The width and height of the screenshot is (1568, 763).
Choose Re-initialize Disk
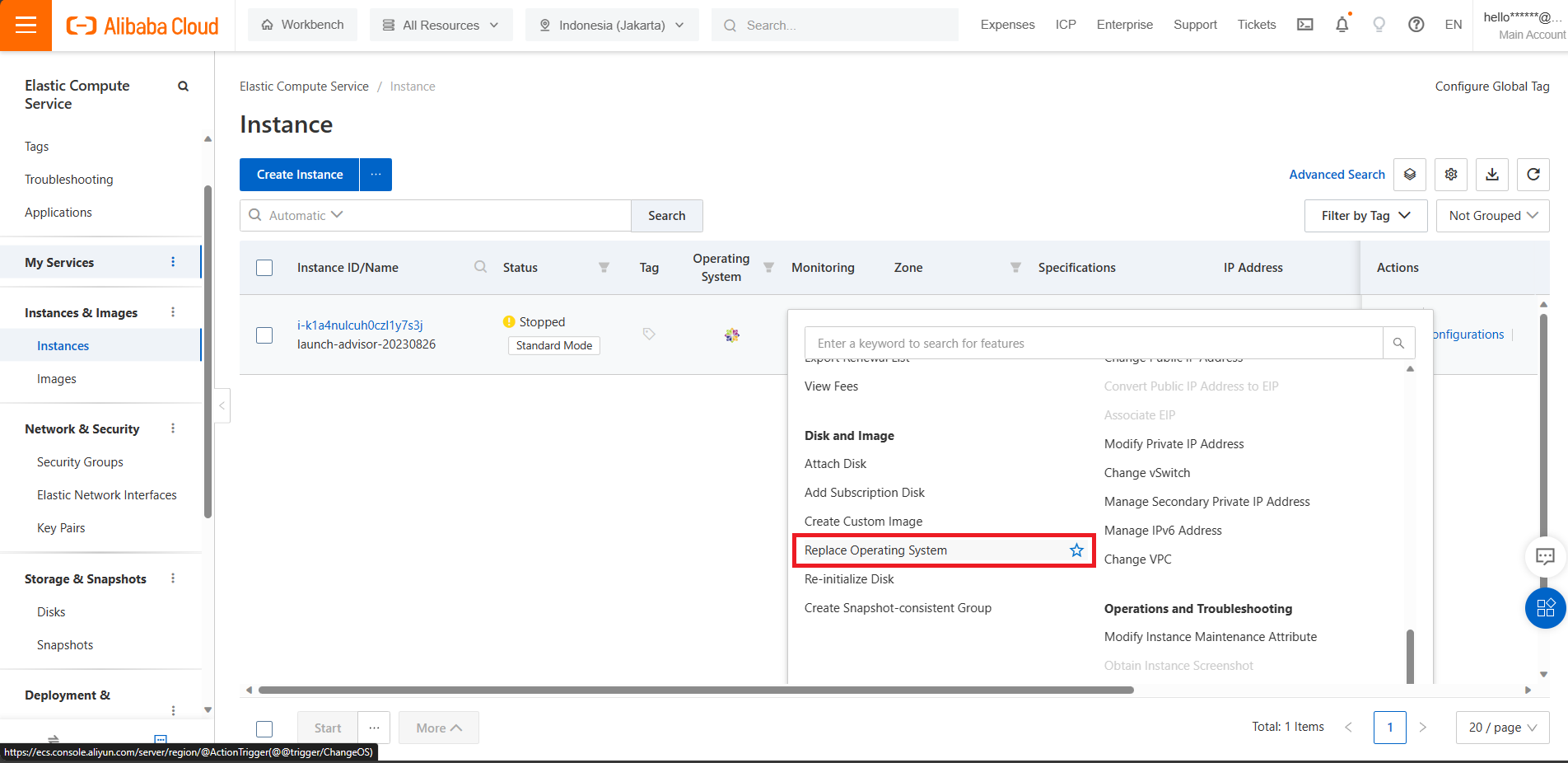(x=849, y=579)
